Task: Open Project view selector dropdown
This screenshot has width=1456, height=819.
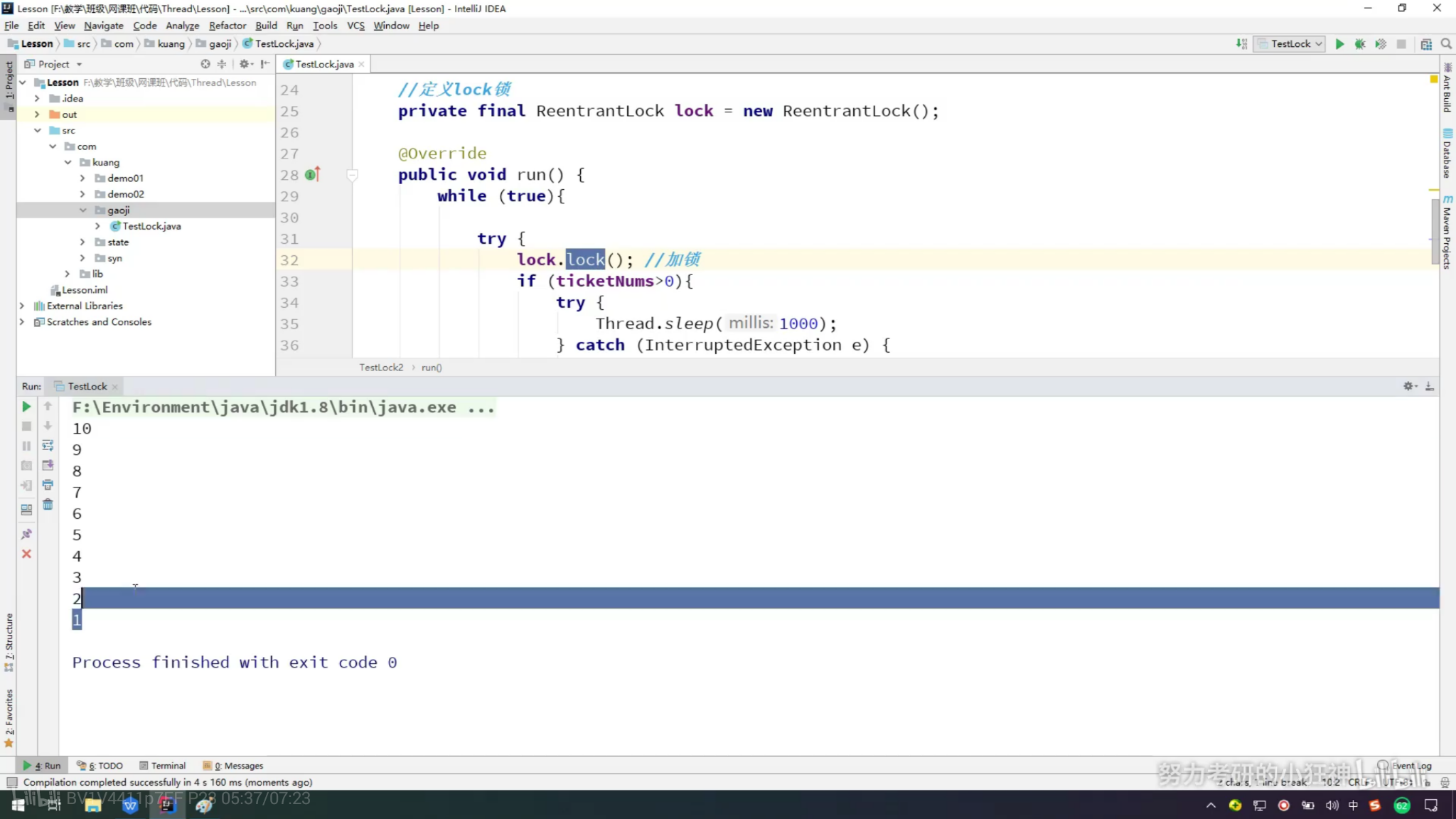Action: pos(54,64)
